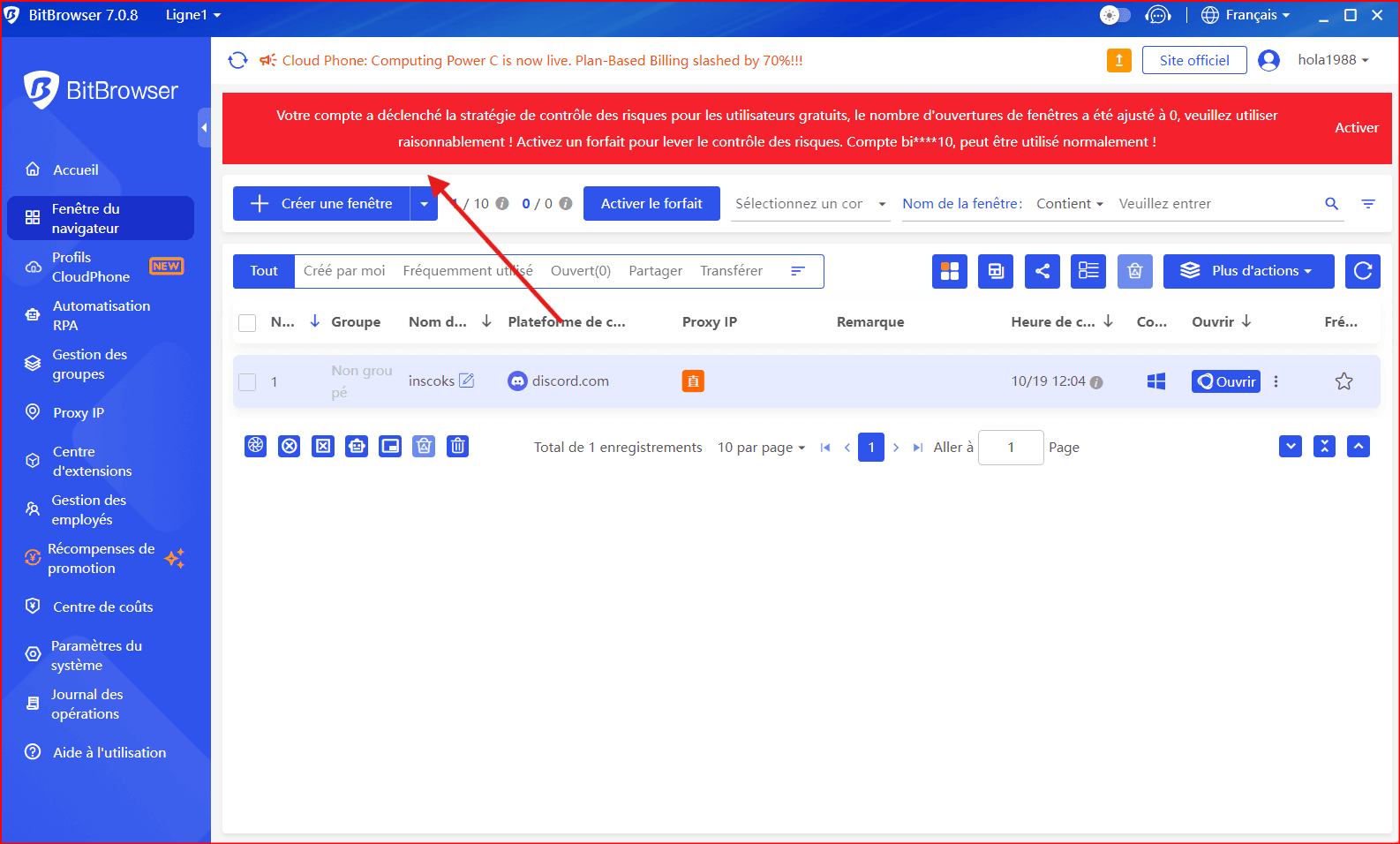This screenshot has height=844, width=1400.
Task: Open the Français language dropdown
Action: [x=1246, y=15]
